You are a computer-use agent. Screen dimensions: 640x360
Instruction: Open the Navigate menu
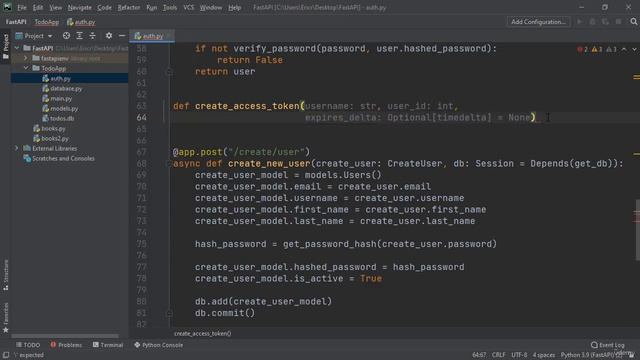[x=80, y=7]
